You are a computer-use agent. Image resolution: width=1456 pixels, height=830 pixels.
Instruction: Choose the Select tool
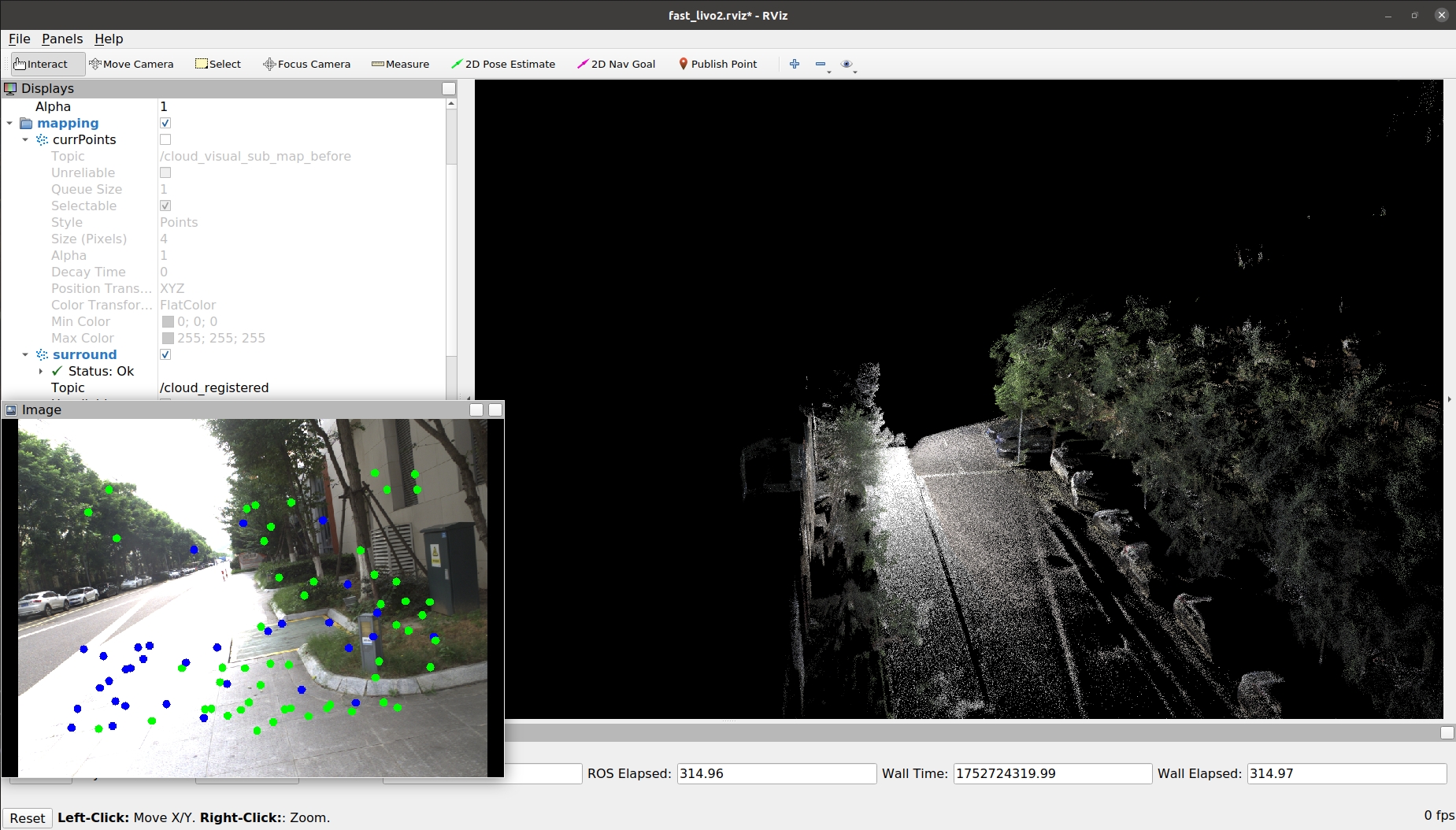click(218, 64)
